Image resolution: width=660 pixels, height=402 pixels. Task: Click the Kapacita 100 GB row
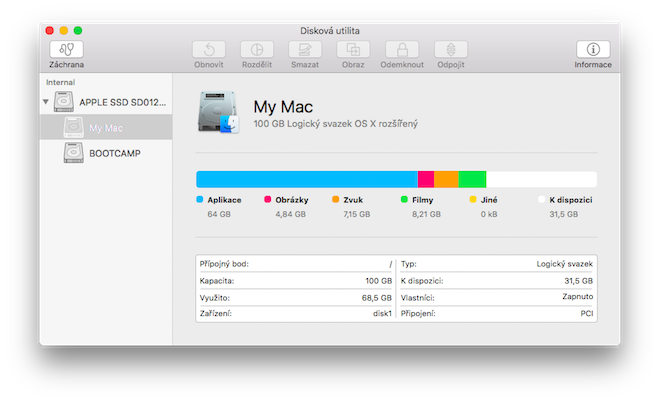[x=296, y=281]
